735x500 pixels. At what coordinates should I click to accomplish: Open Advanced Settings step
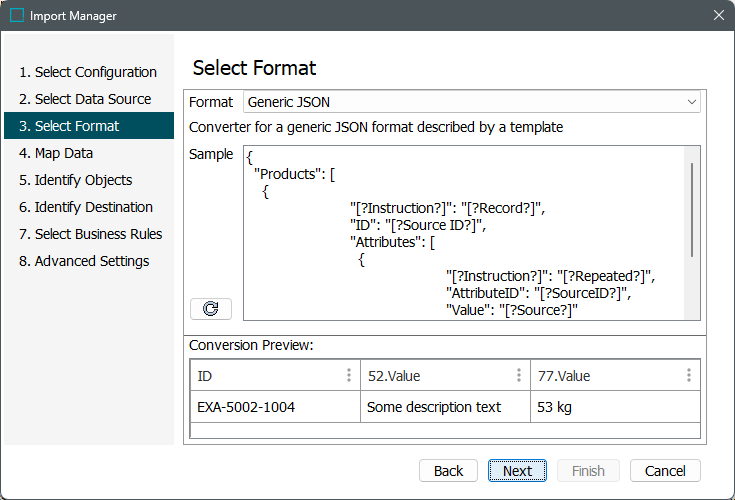pyautogui.click(x=84, y=261)
